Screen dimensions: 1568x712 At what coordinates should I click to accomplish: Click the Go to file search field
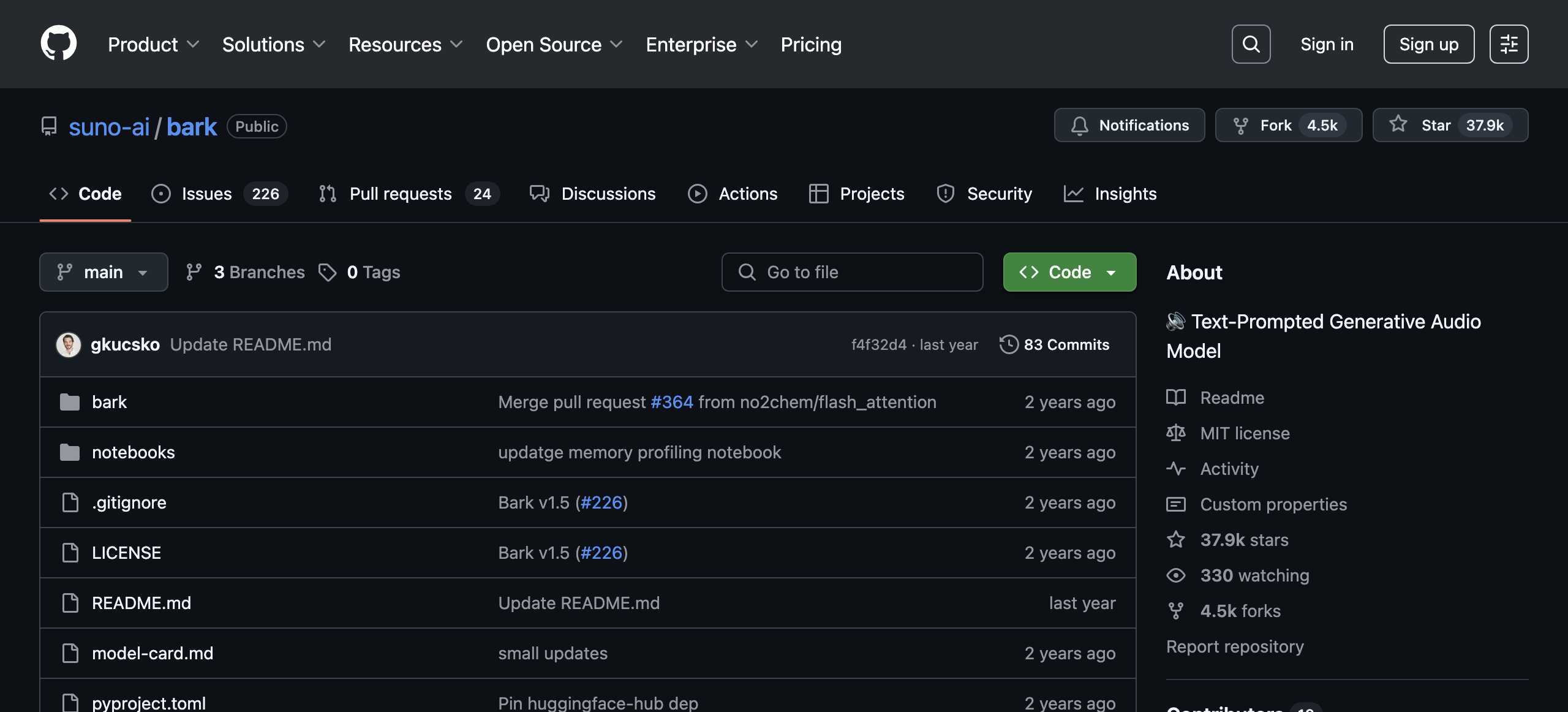852,272
